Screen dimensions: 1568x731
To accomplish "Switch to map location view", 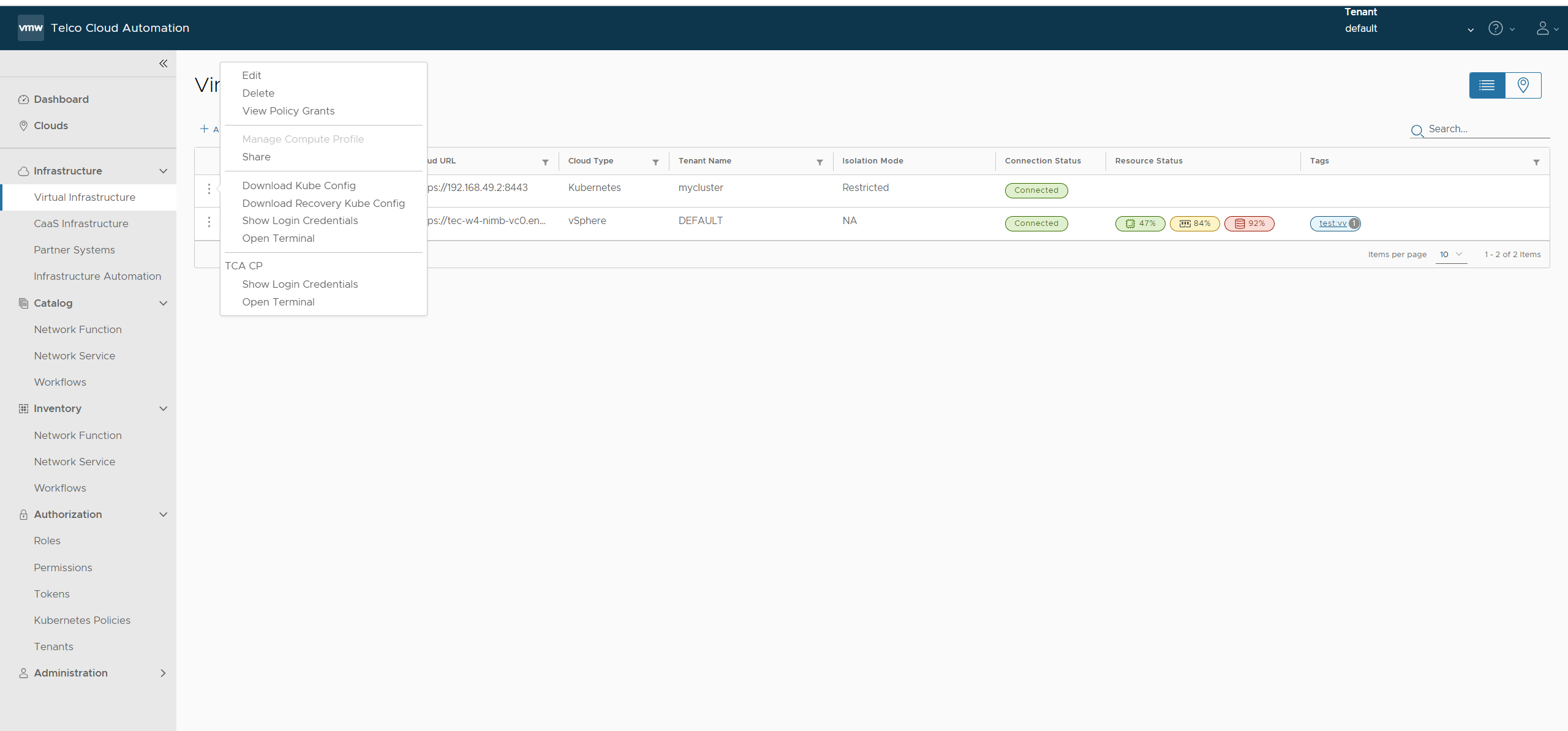I will (x=1523, y=85).
